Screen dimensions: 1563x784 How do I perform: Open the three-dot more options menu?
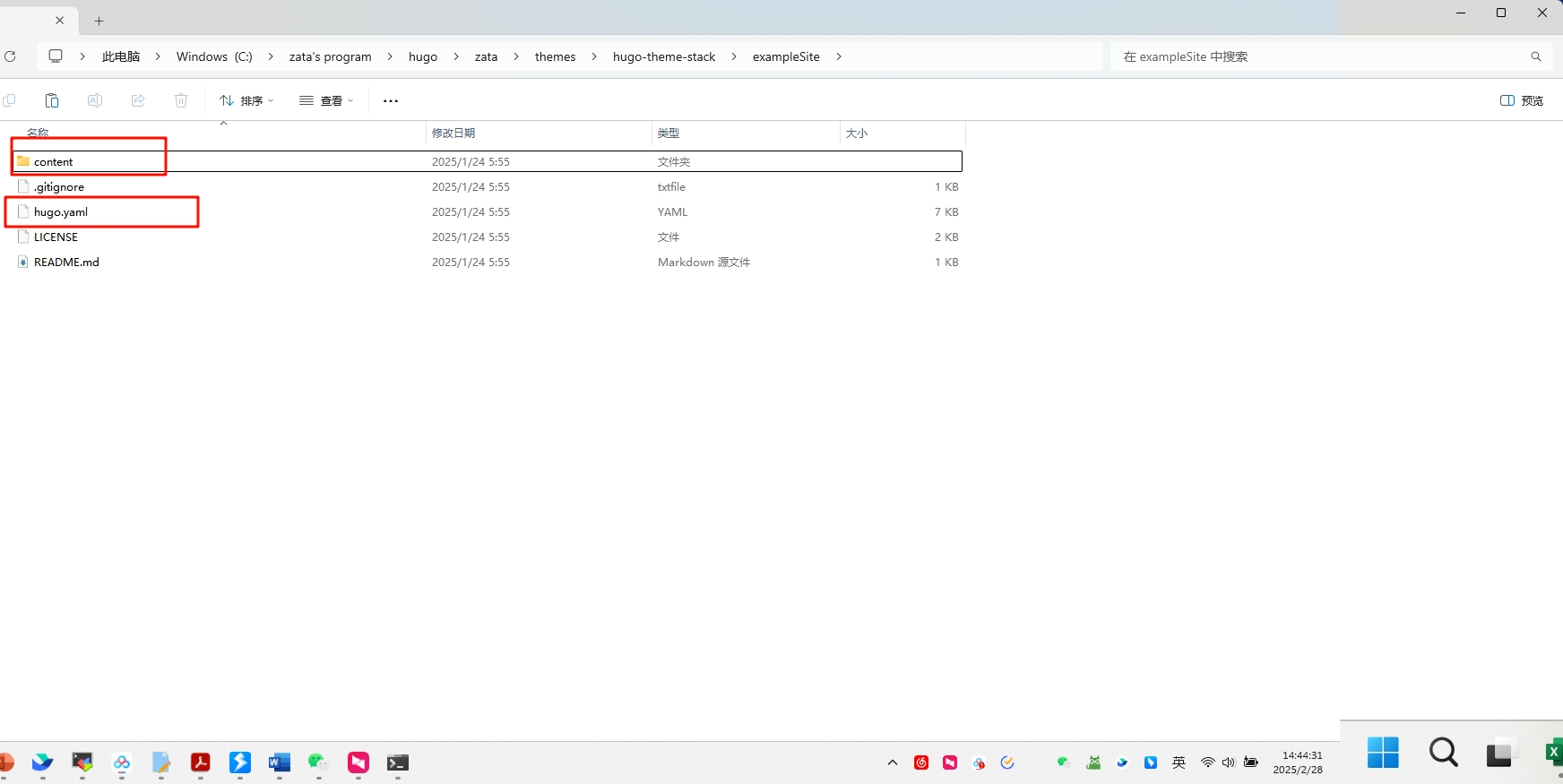click(391, 100)
